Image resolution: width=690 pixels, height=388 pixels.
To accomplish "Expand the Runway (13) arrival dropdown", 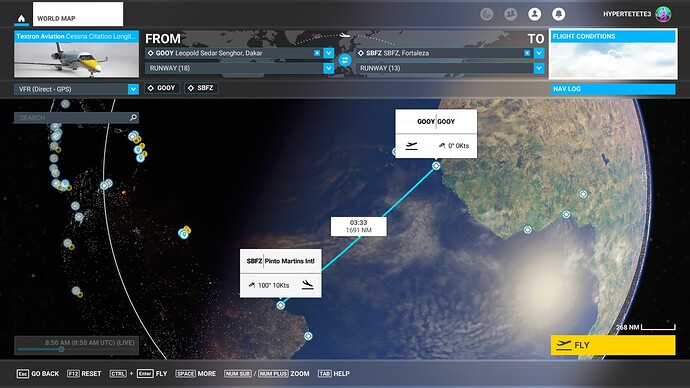I will point(539,68).
